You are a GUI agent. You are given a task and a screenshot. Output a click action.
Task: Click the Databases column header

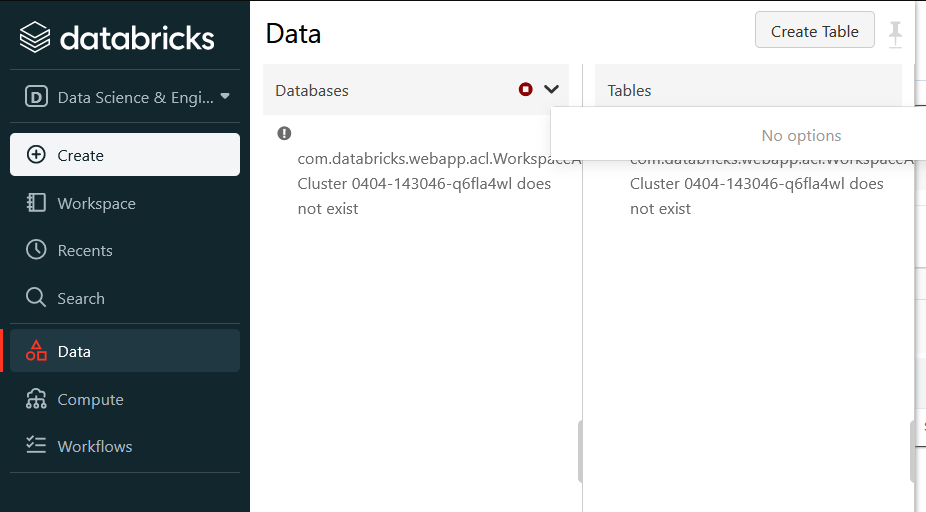coord(312,90)
